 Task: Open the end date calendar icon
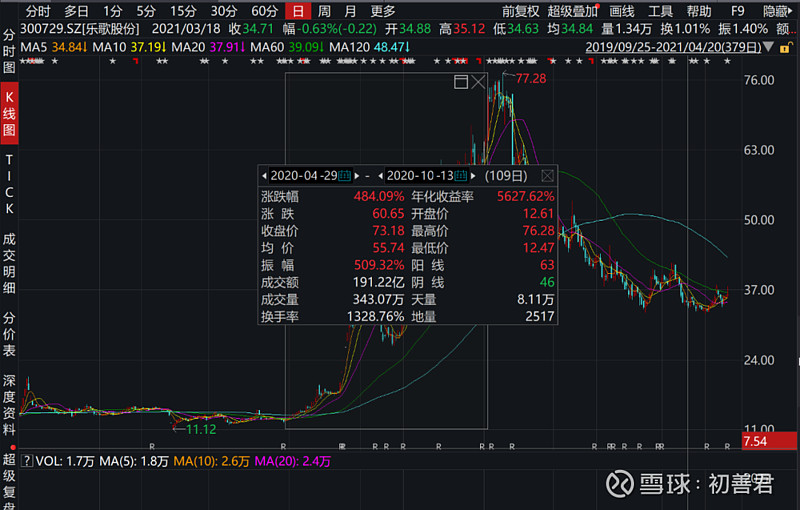pos(461,176)
